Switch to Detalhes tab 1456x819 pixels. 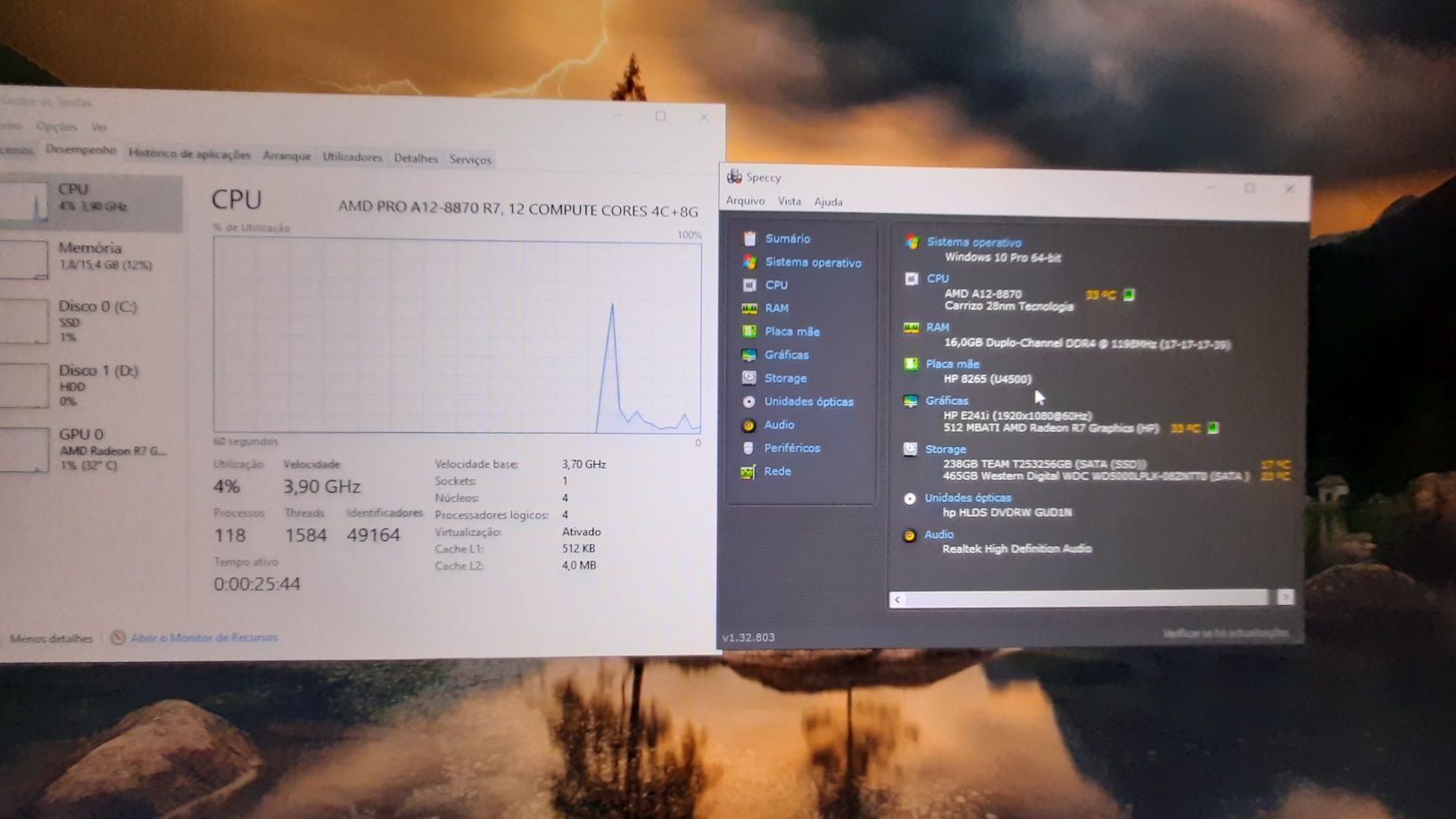coord(416,158)
